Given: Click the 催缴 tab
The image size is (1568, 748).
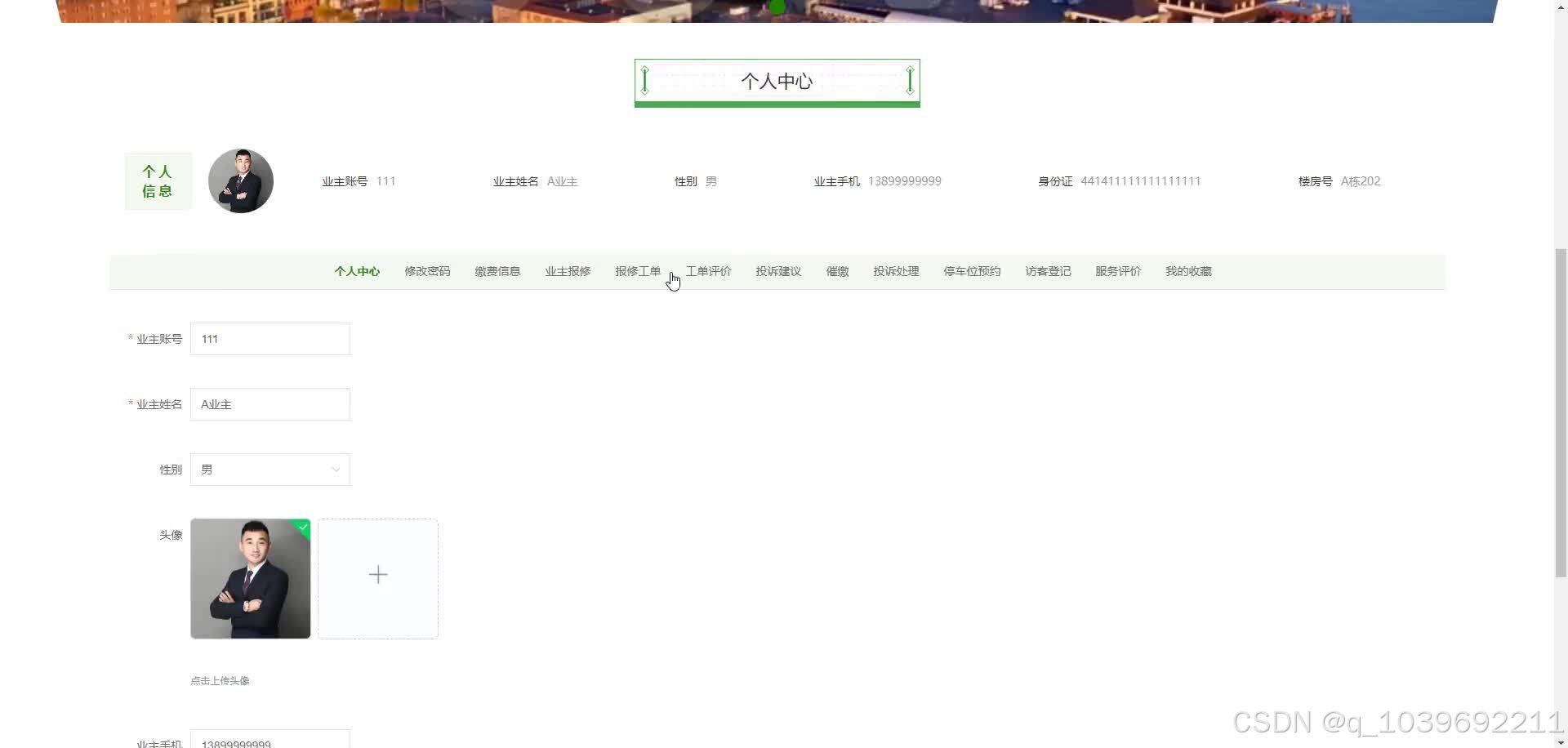Looking at the screenshot, I should tap(837, 271).
